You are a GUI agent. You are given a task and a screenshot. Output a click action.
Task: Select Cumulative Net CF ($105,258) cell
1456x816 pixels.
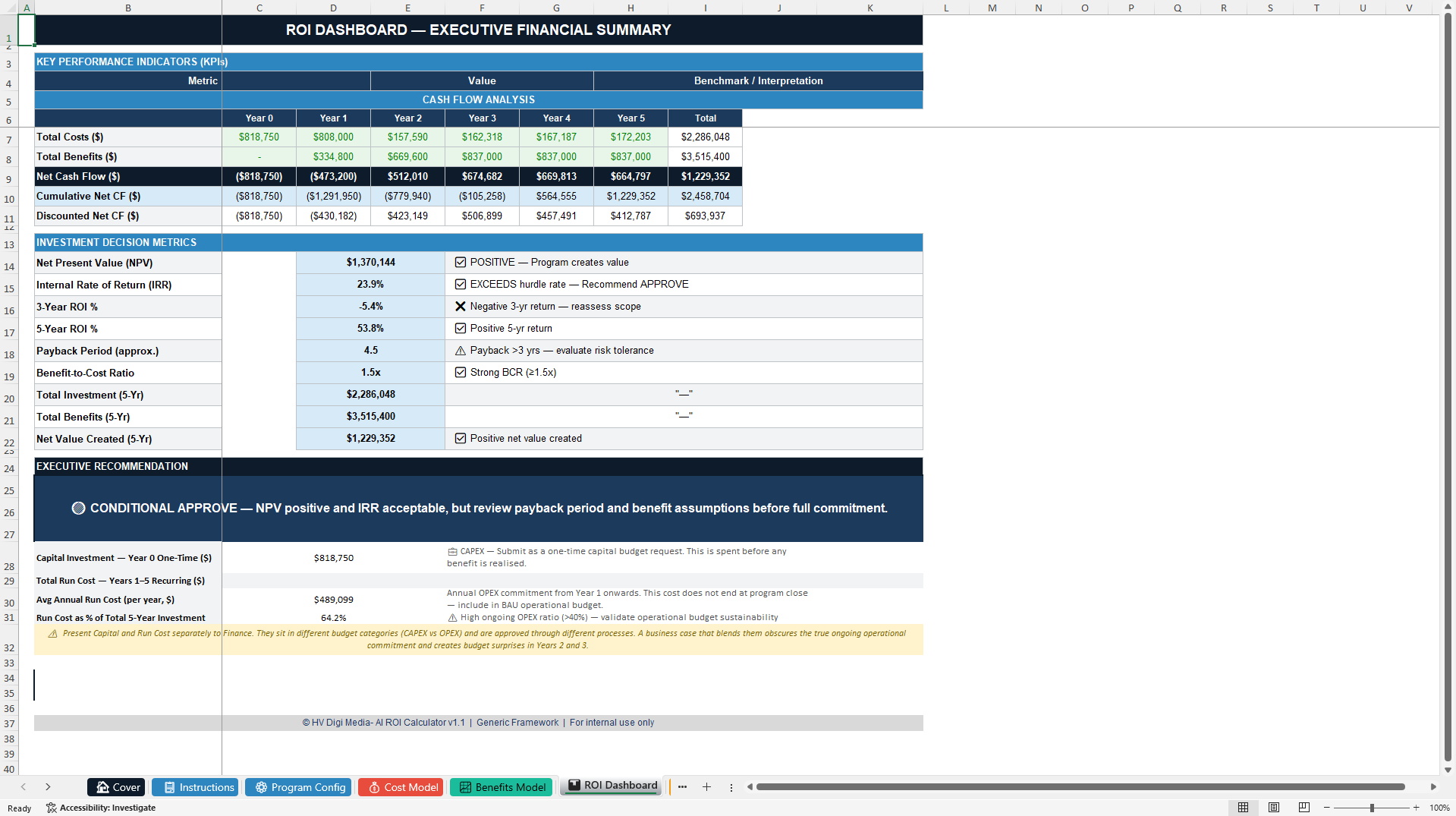click(x=482, y=197)
